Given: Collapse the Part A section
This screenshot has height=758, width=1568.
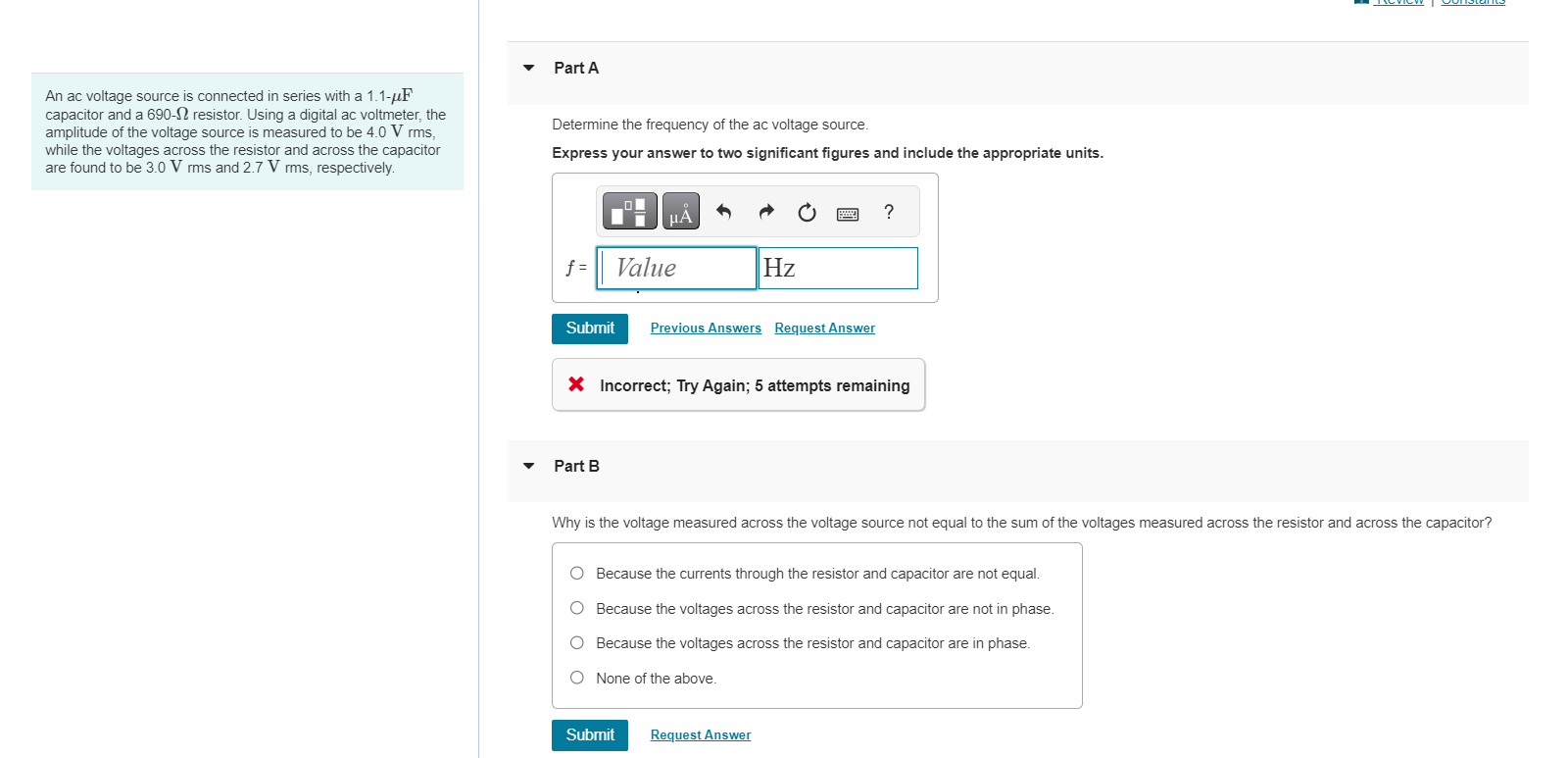Looking at the screenshot, I should 528,68.
